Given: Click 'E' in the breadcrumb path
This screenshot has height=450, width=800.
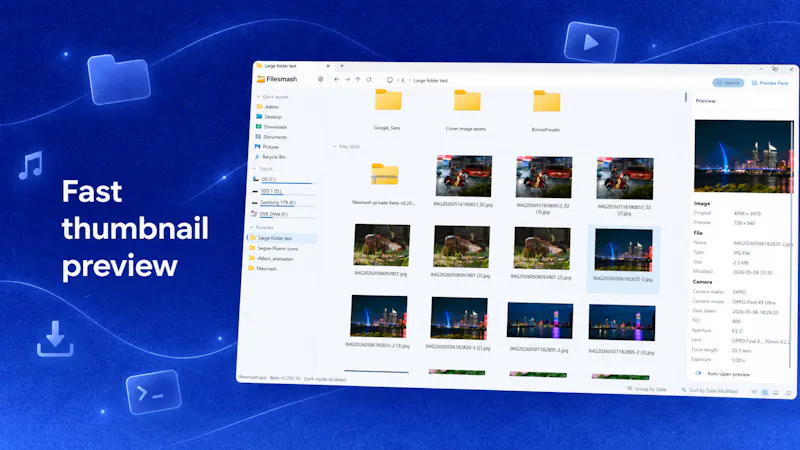Looking at the screenshot, I should pos(403,80).
